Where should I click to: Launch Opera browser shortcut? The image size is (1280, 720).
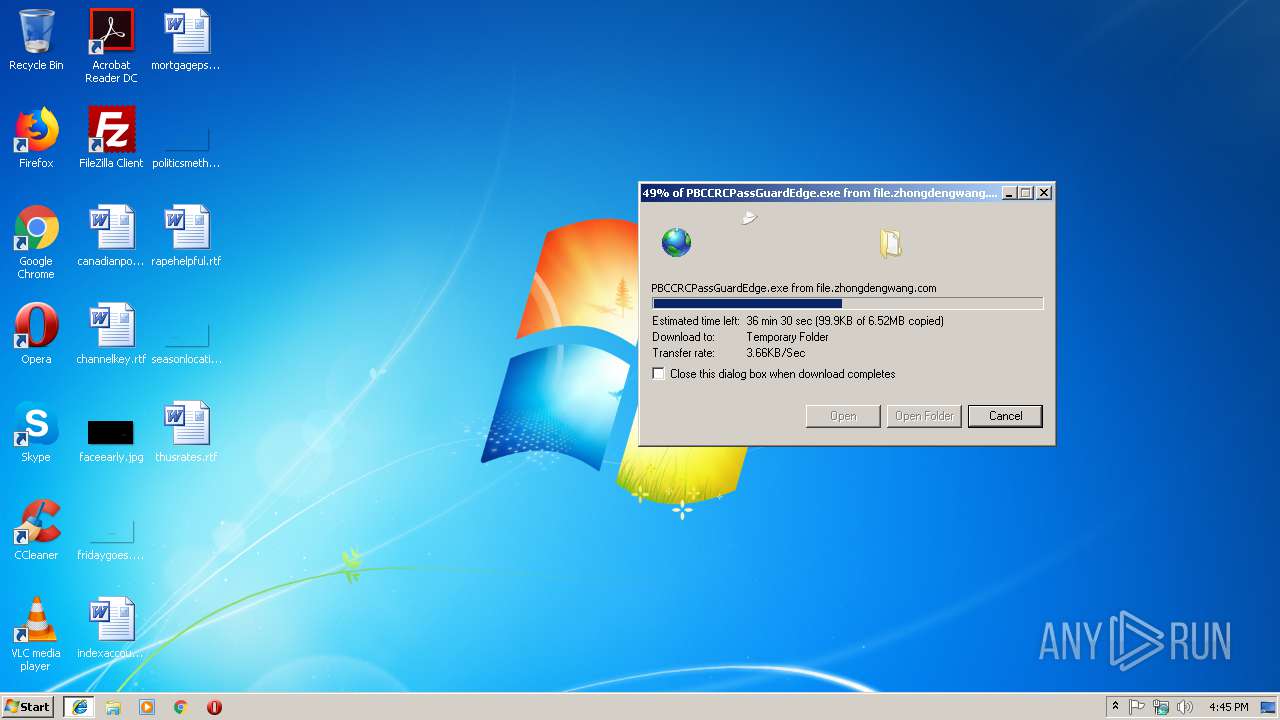[36, 334]
